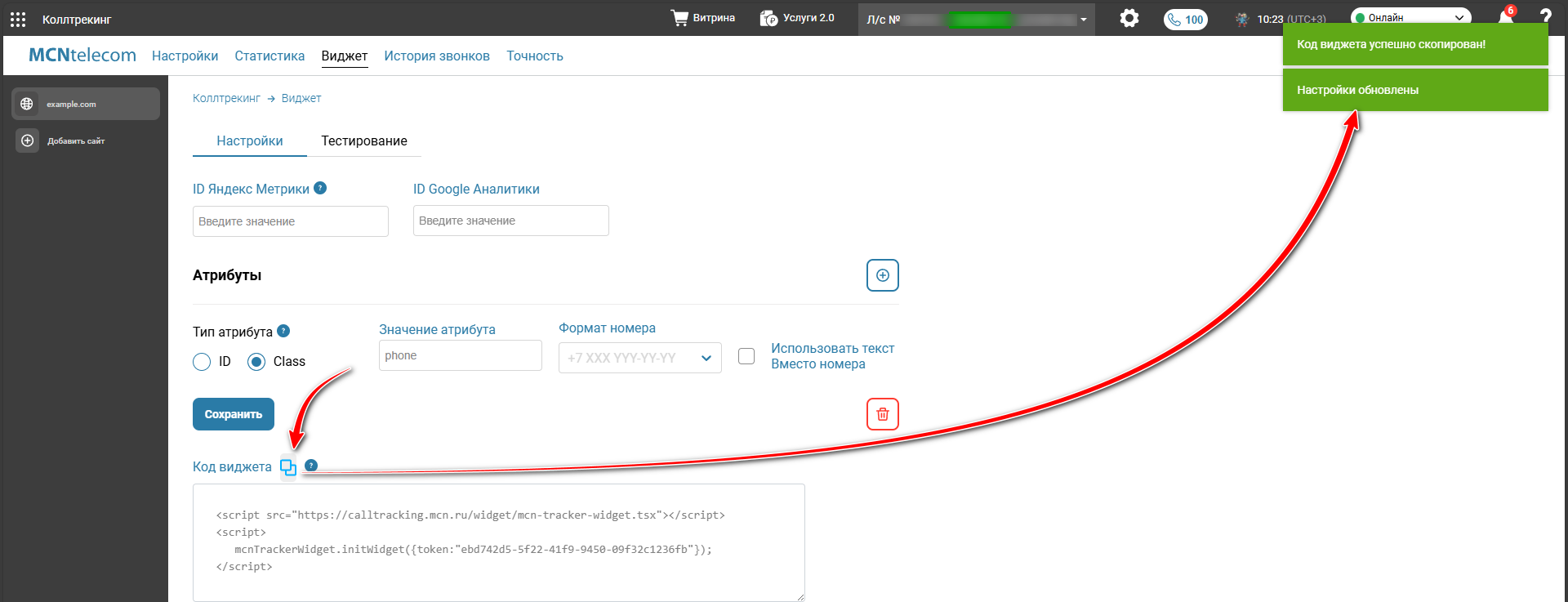The width and height of the screenshot is (1568, 602).
Task: Open the Онлайн status dropdown
Action: 1410,17
